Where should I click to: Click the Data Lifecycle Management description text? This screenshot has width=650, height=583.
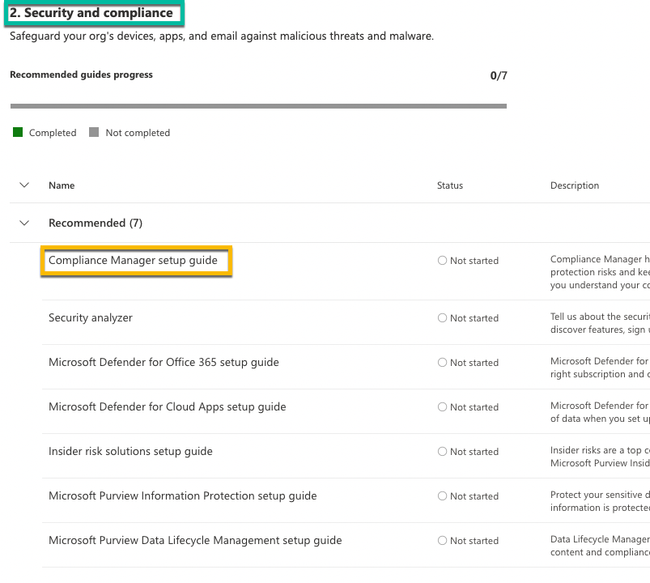click(600, 546)
